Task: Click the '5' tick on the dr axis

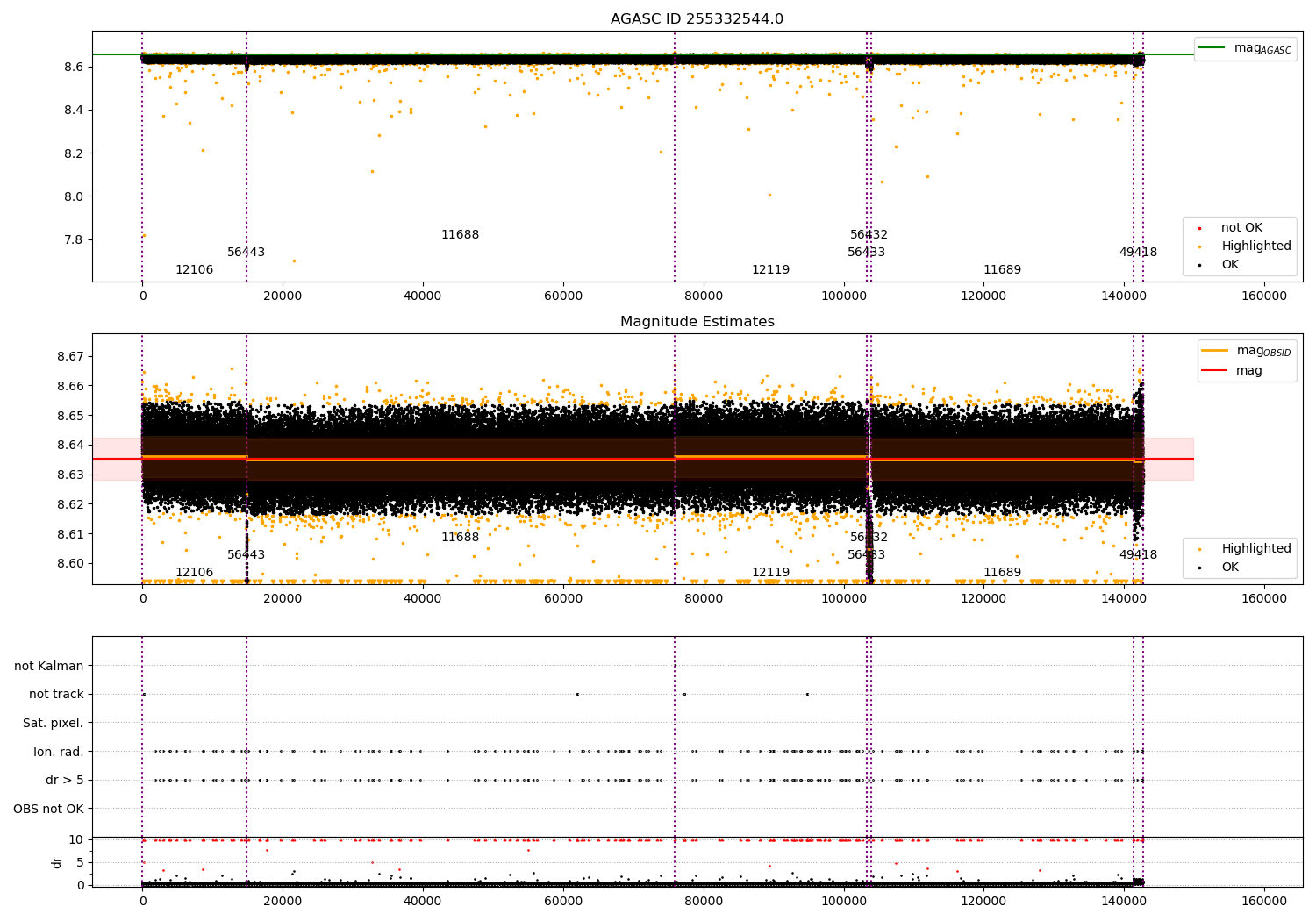Action: tap(80, 862)
